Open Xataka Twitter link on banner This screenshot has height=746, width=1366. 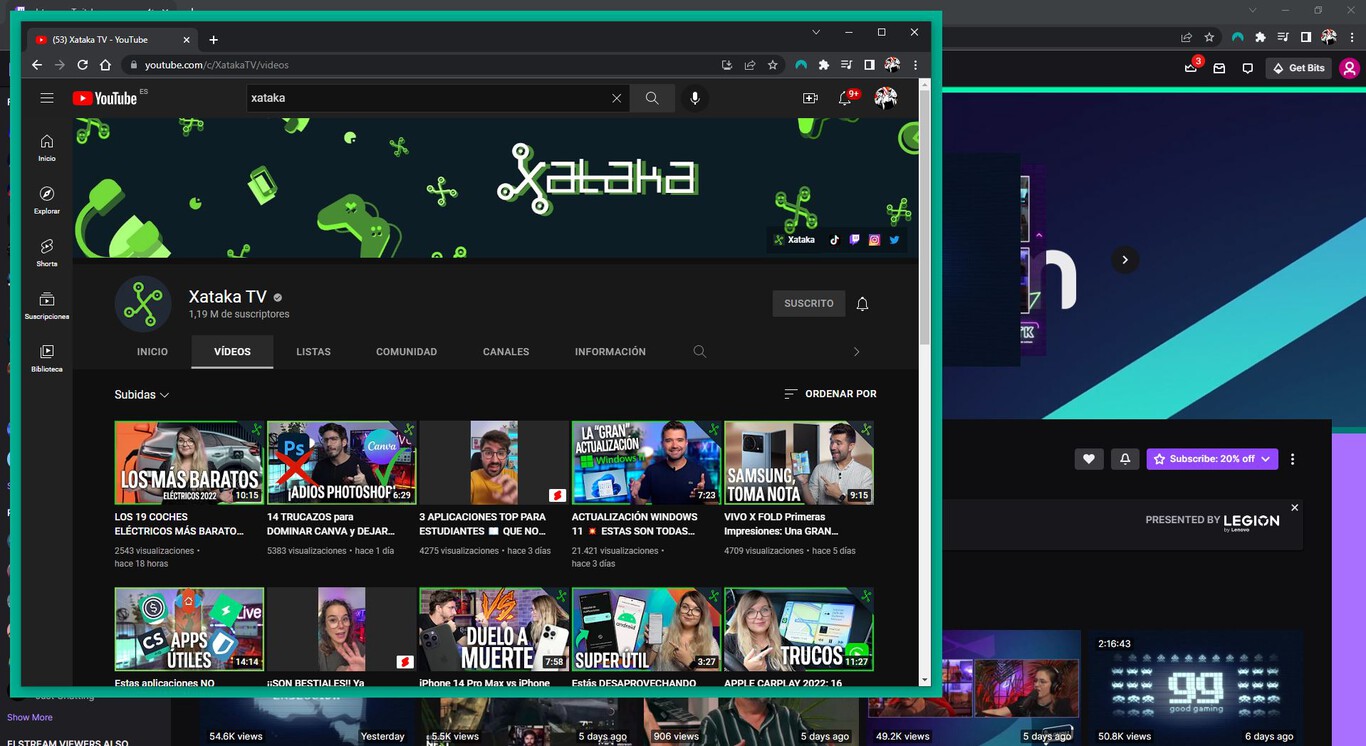point(894,240)
